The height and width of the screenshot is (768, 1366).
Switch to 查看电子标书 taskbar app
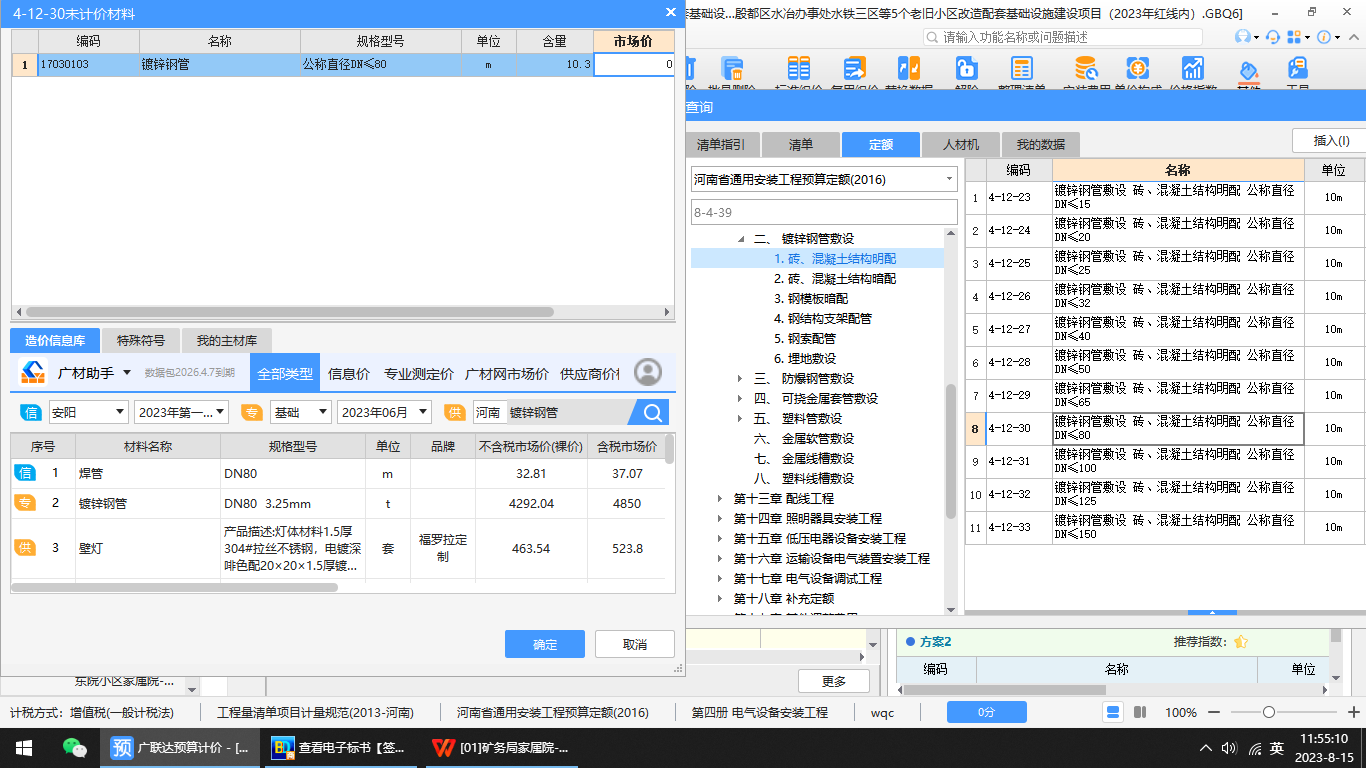coord(339,748)
